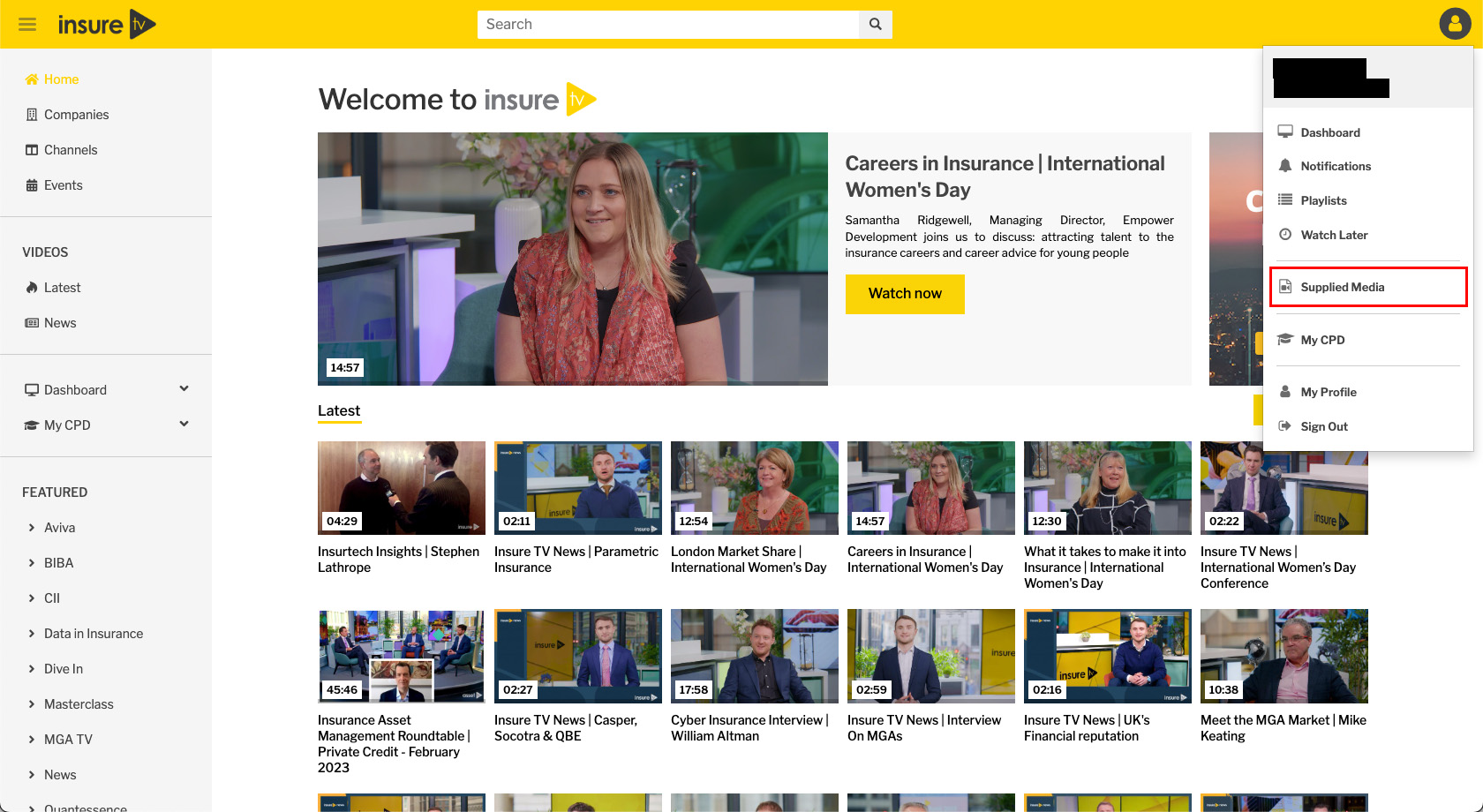Expand the Dive In chevron
This screenshot has width=1483, height=812.
coord(32,669)
